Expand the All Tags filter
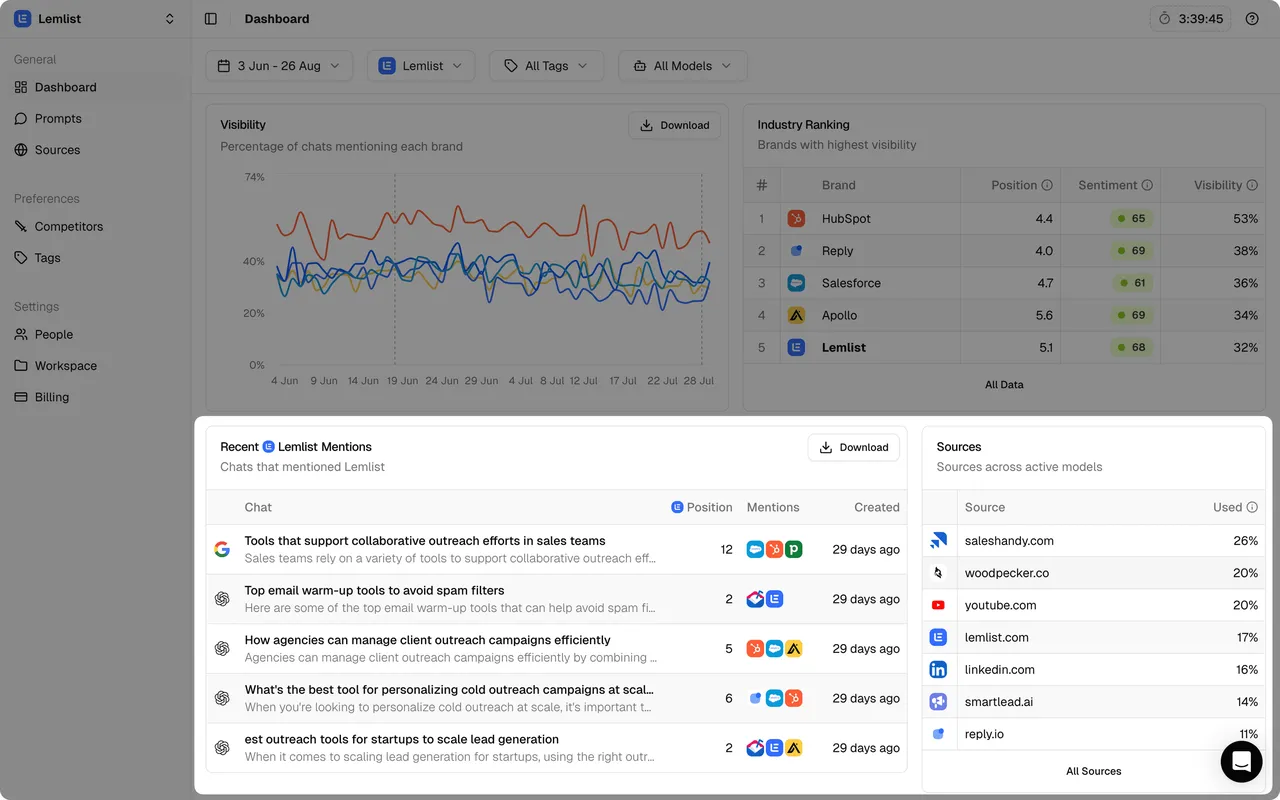The width and height of the screenshot is (1280, 800). [x=546, y=66]
